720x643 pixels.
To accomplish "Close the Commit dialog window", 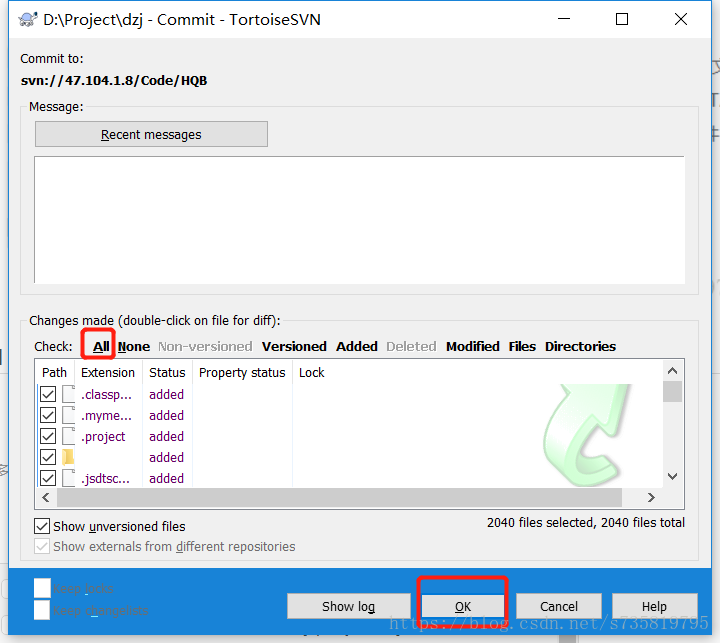I will 681,19.
